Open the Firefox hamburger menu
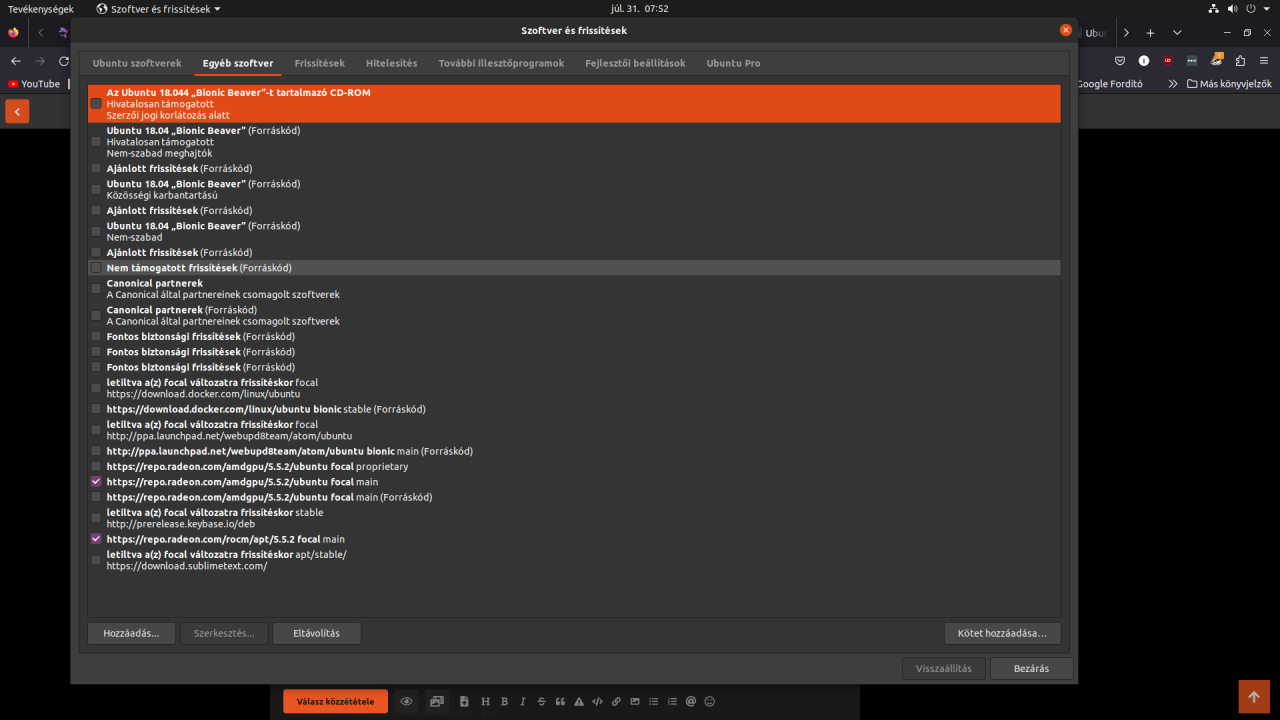1280x720 pixels. click(x=1264, y=60)
